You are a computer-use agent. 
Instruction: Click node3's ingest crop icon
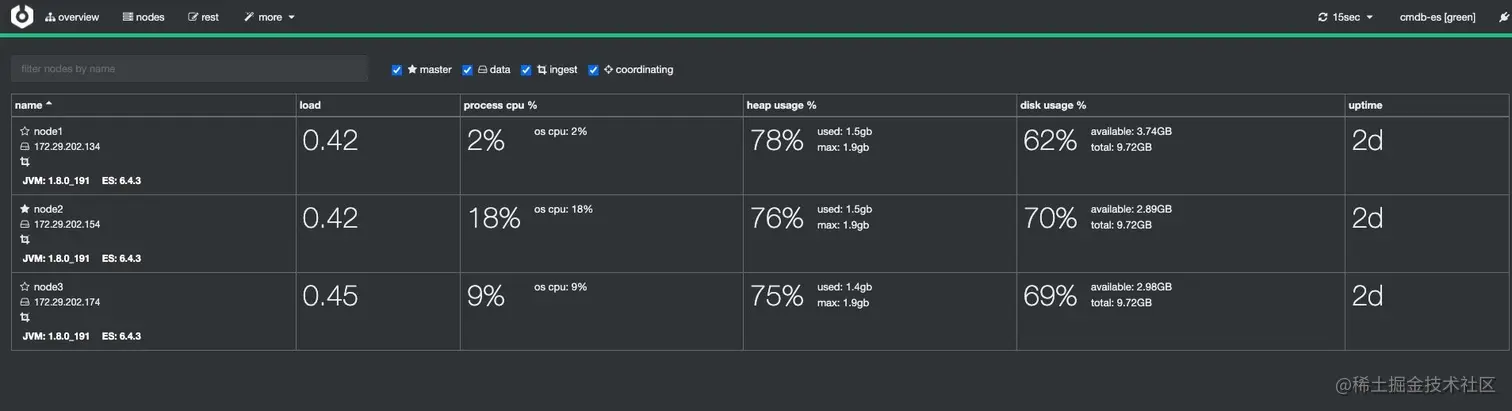[x=25, y=317]
